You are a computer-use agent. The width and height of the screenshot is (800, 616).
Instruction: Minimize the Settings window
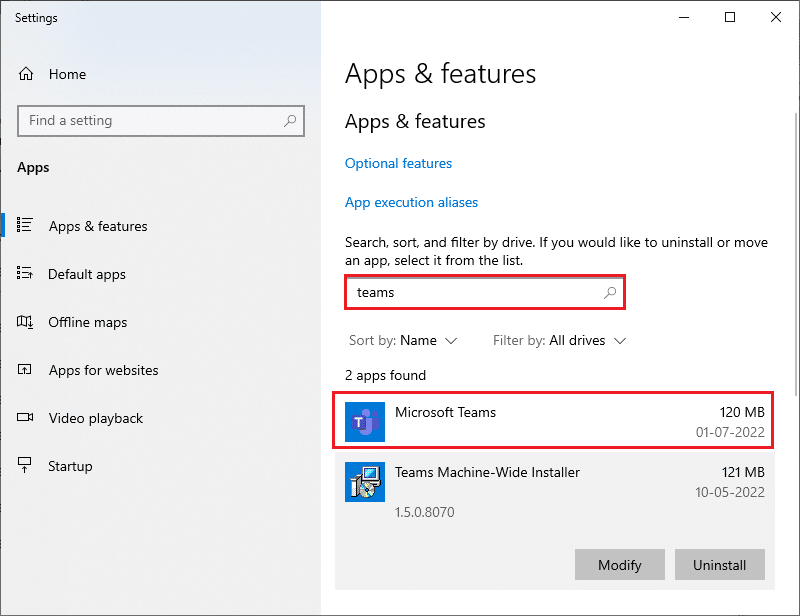pyautogui.click(x=684, y=17)
